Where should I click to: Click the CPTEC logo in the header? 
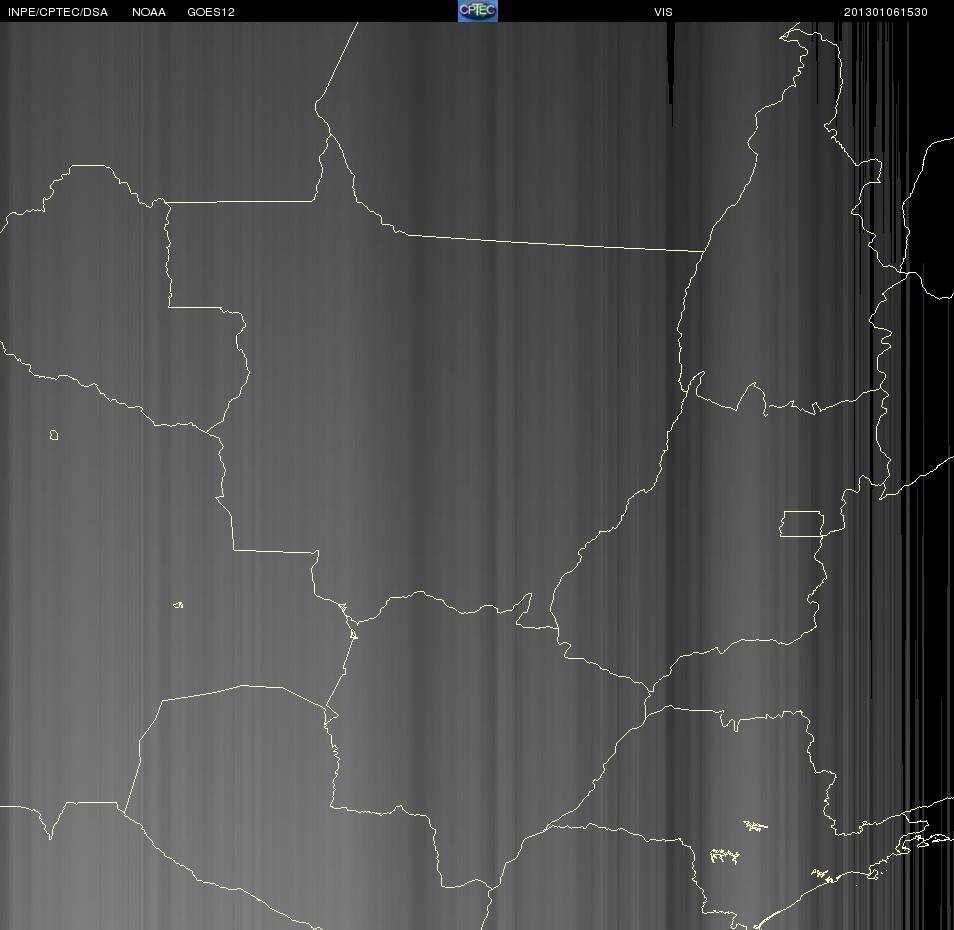point(478,11)
